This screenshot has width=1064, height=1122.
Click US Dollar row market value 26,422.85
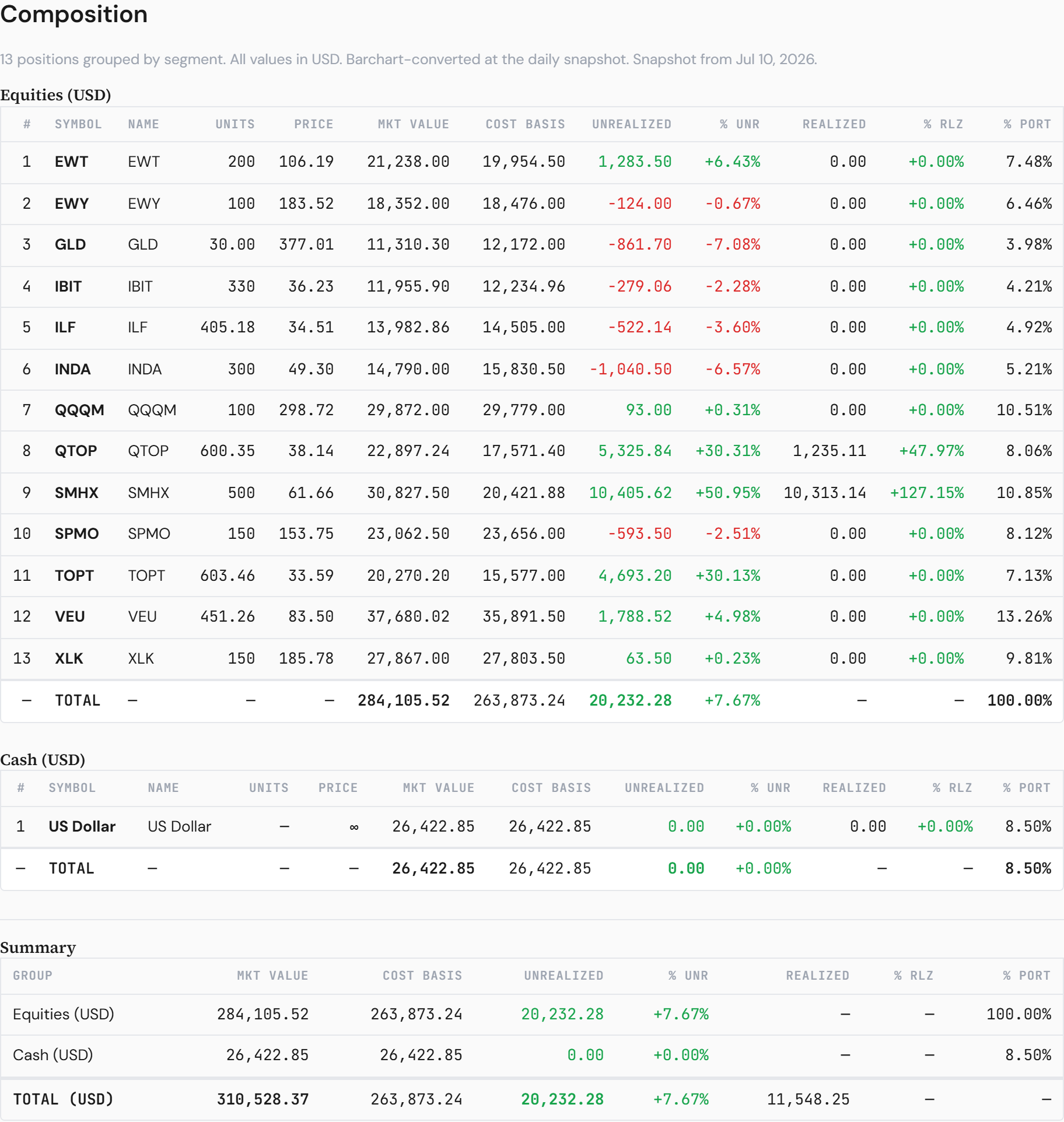point(433,826)
